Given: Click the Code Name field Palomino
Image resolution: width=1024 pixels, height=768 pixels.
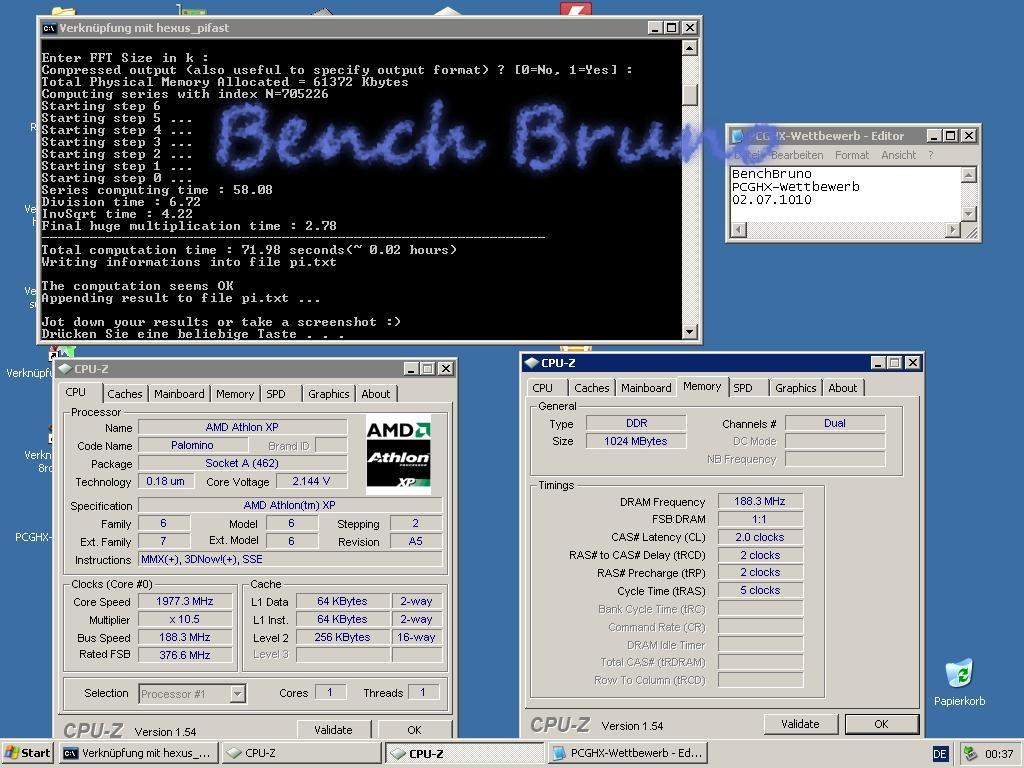Looking at the screenshot, I should (193, 445).
